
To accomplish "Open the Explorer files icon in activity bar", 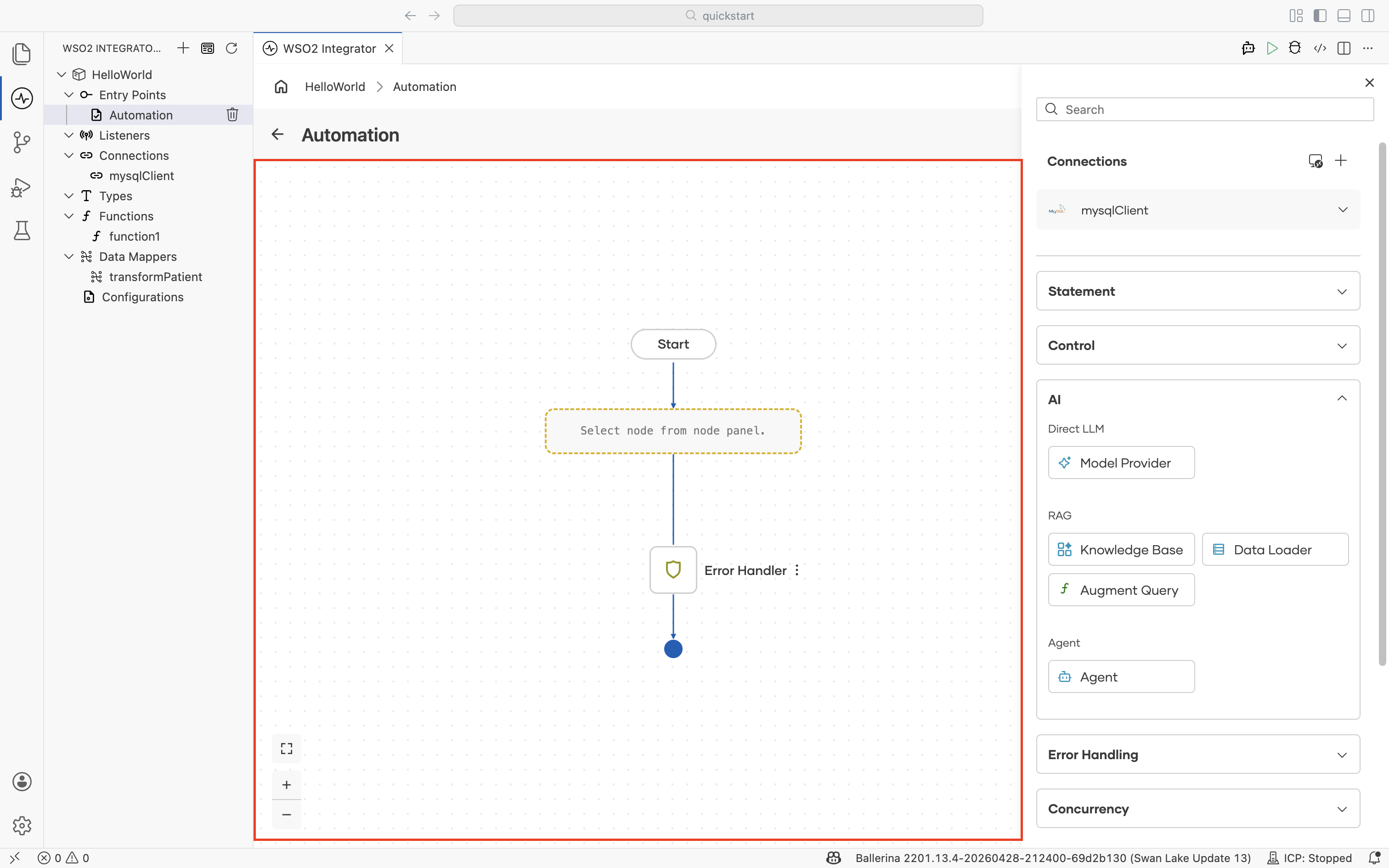I will [x=22, y=54].
